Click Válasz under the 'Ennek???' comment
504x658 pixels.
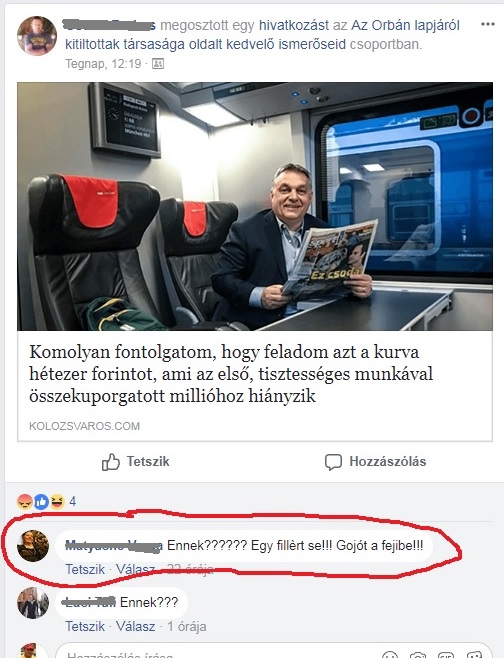pos(135,627)
